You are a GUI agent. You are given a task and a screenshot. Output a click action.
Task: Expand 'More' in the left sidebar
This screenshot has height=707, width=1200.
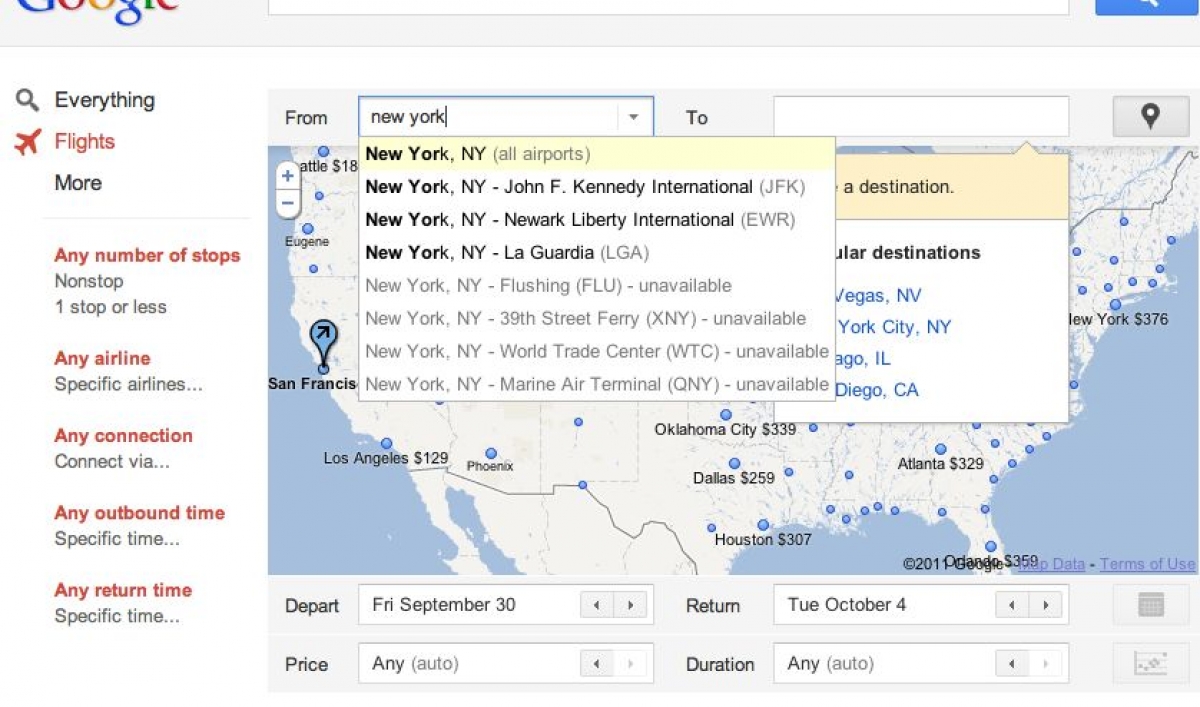click(x=78, y=183)
